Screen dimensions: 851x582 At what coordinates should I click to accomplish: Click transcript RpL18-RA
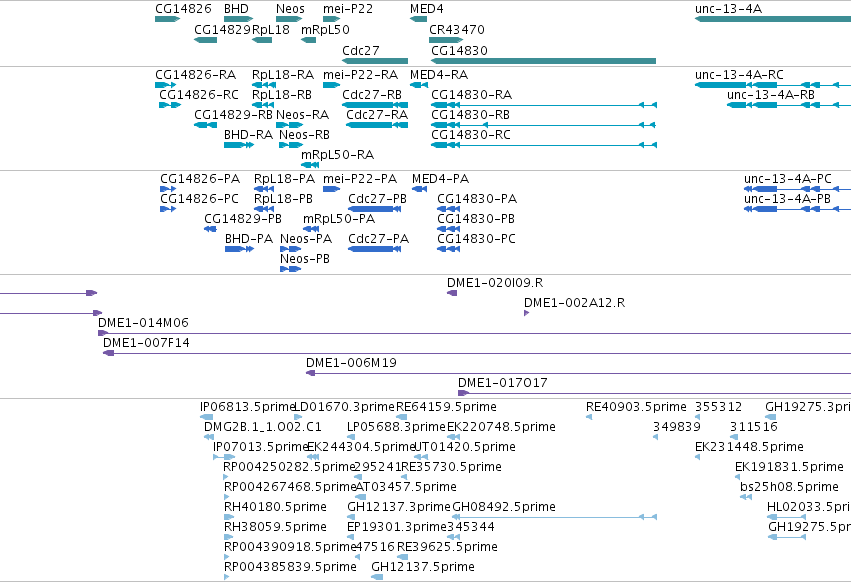point(264,85)
